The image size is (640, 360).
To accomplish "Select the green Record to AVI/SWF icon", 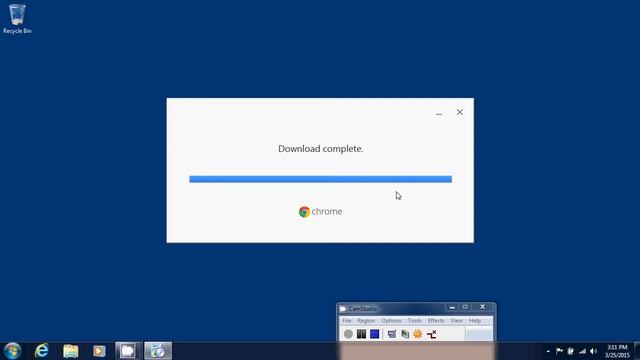I will [405, 334].
